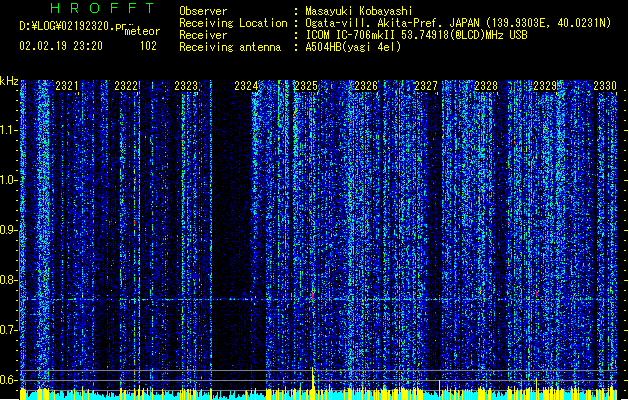Click the count value 102

148,46
